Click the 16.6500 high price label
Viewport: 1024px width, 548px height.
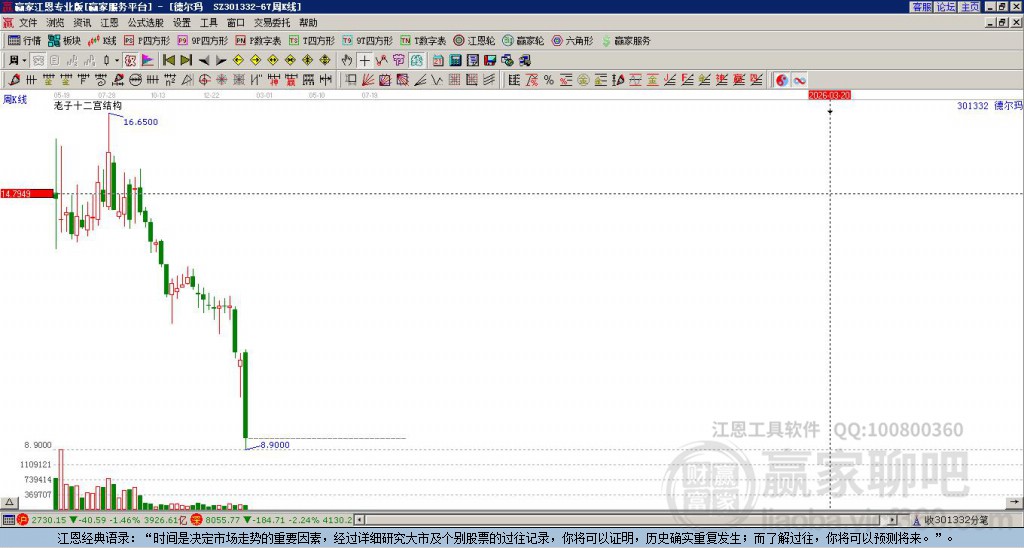point(140,122)
